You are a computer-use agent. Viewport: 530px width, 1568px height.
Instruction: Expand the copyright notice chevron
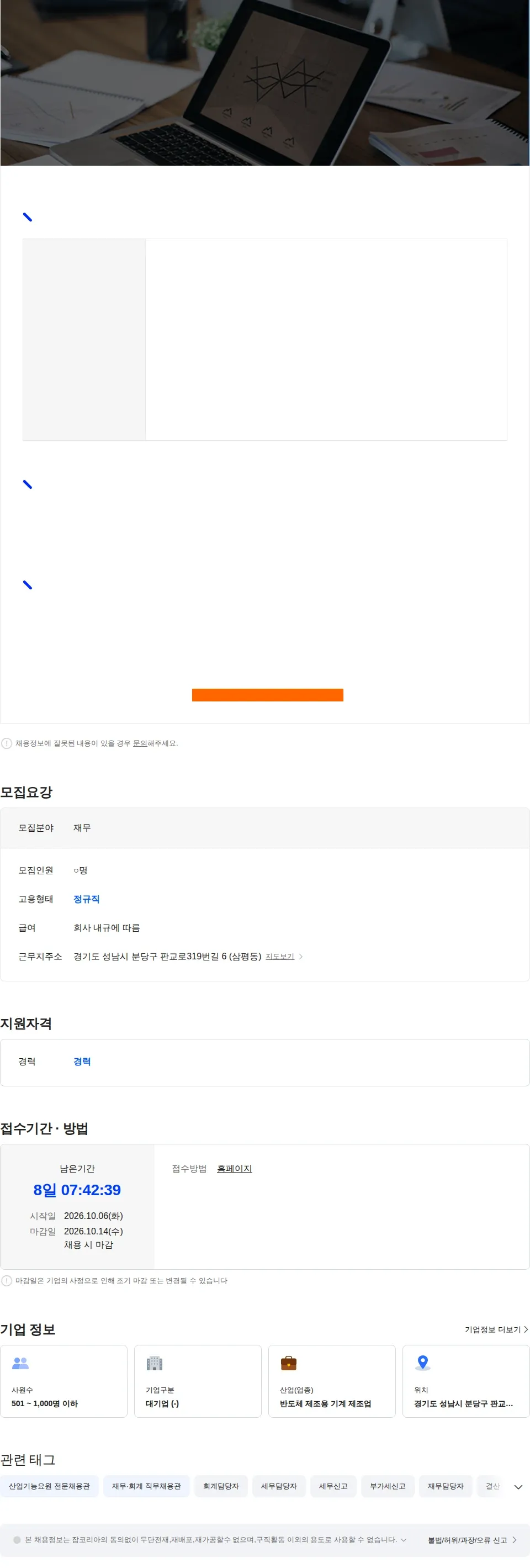(x=404, y=1539)
